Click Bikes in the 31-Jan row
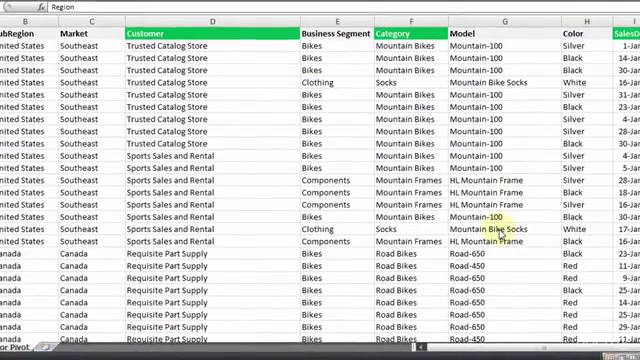Viewport: 640px width, 360px height. click(x=312, y=95)
